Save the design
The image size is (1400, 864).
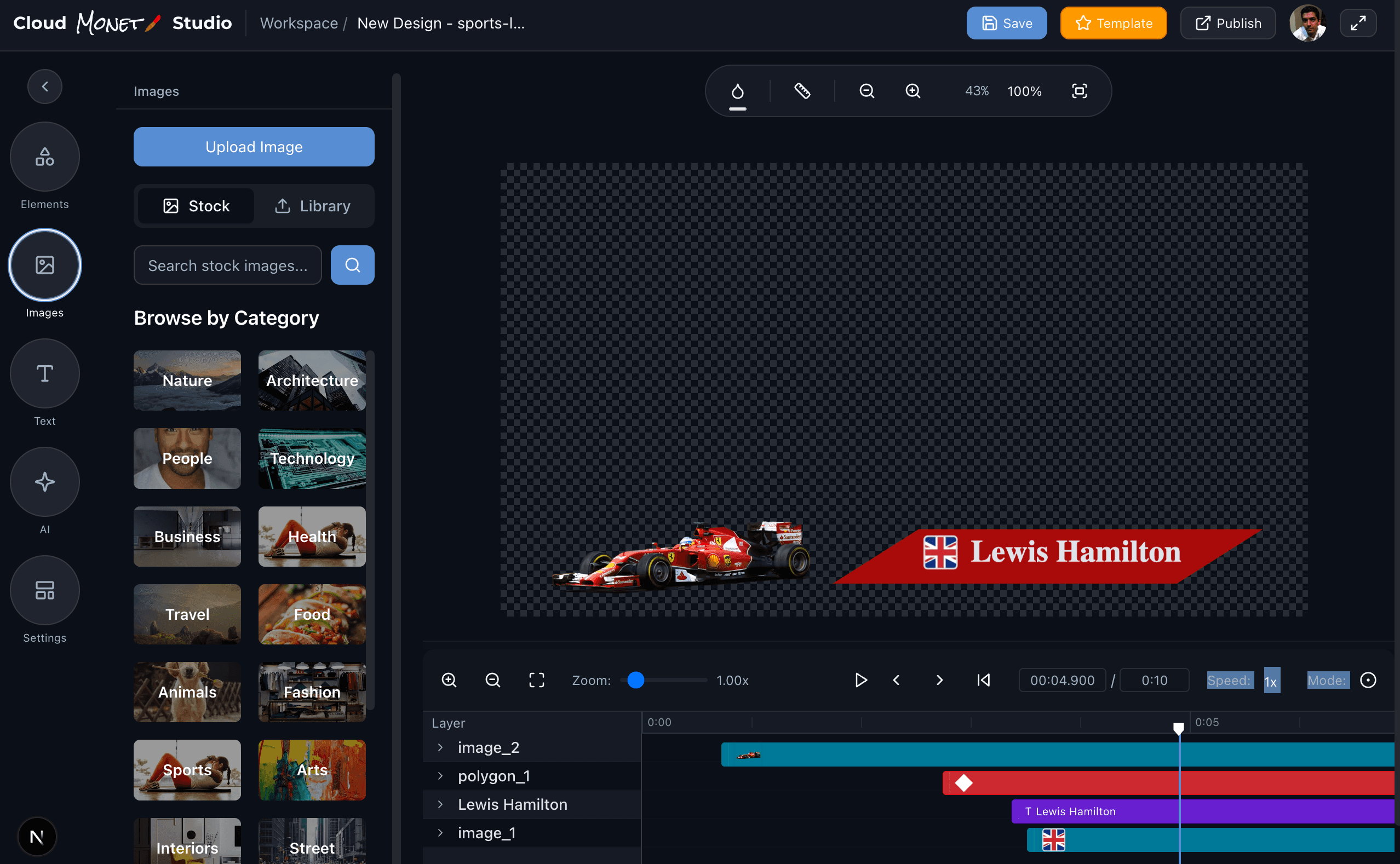[1007, 23]
